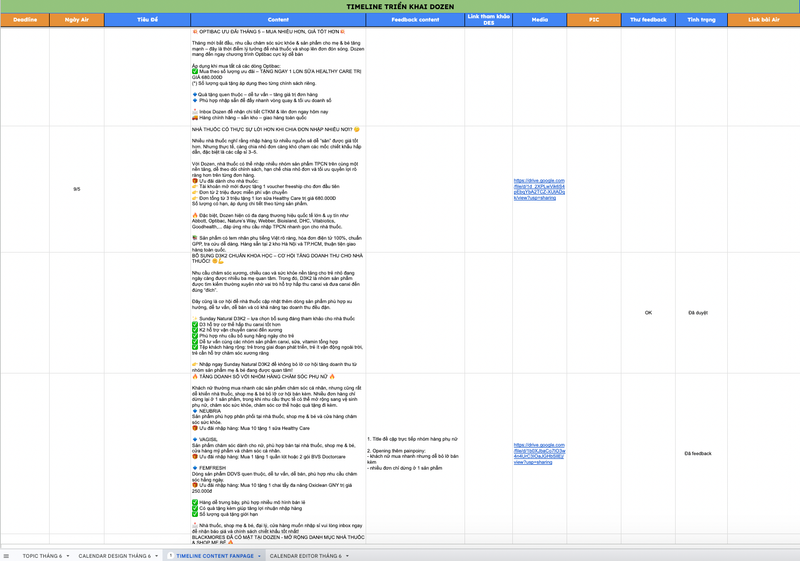Click the Tiêu Đề column header
Screen dimensions: 800x561
(x=147, y=19)
